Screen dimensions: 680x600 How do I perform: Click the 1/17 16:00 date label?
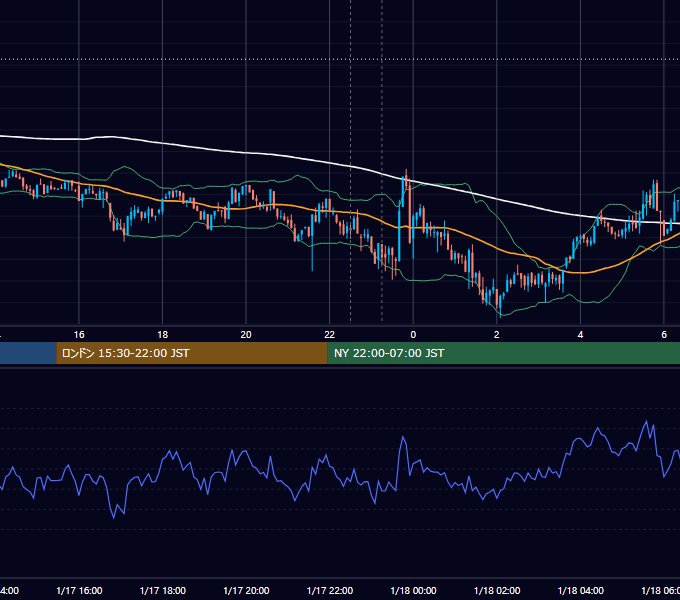[79, 590]
